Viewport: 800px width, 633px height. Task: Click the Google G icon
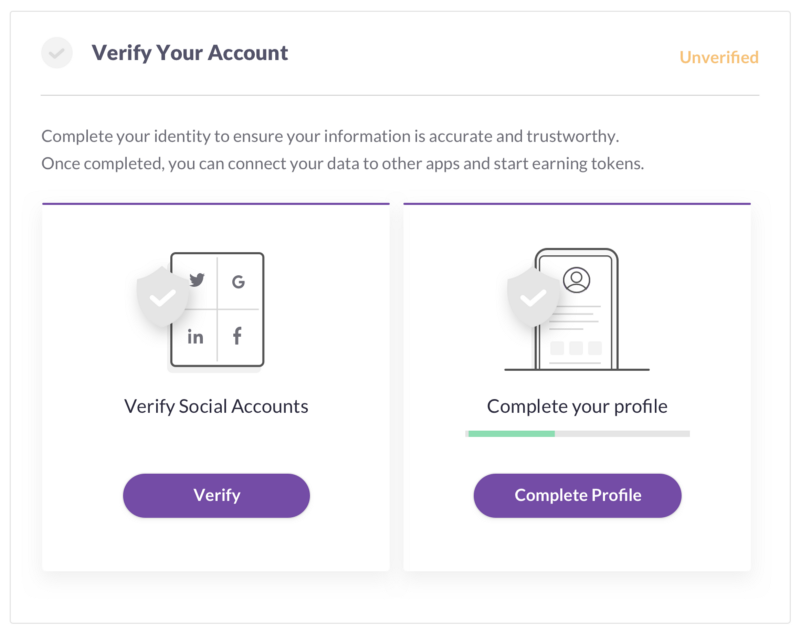(238, 282)
